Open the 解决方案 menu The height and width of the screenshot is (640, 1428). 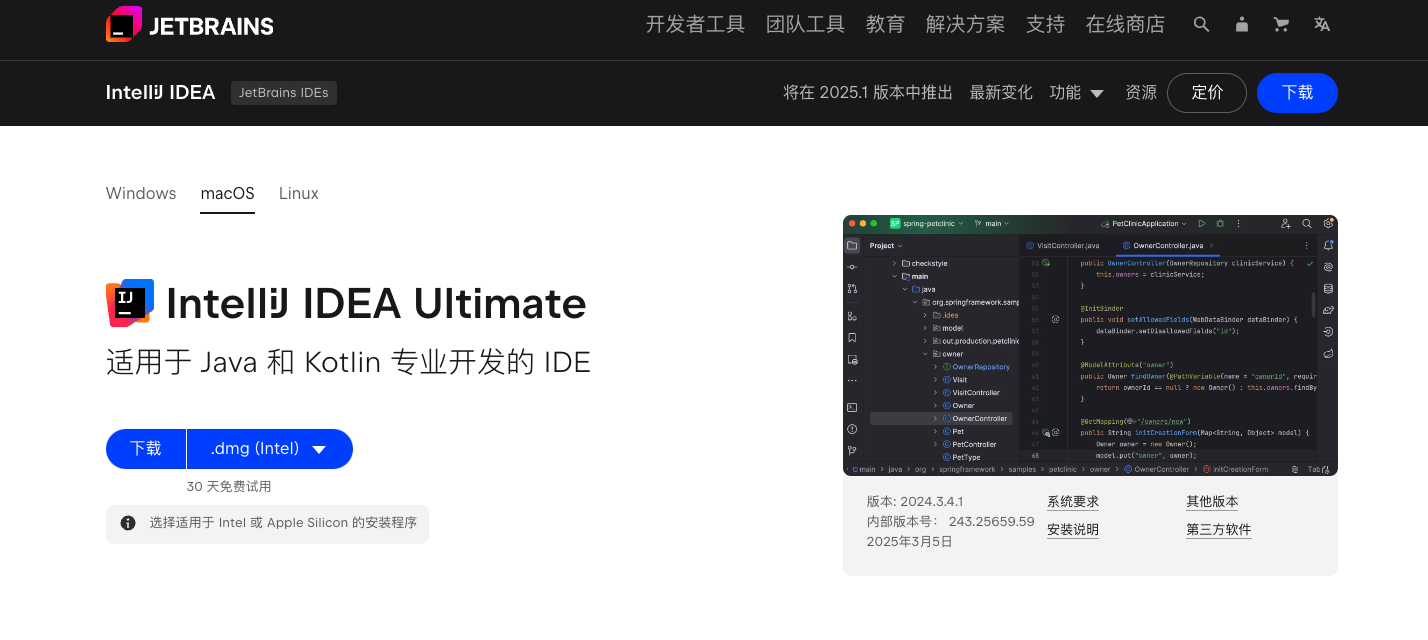pyautogui.click(x=965, y=25)
